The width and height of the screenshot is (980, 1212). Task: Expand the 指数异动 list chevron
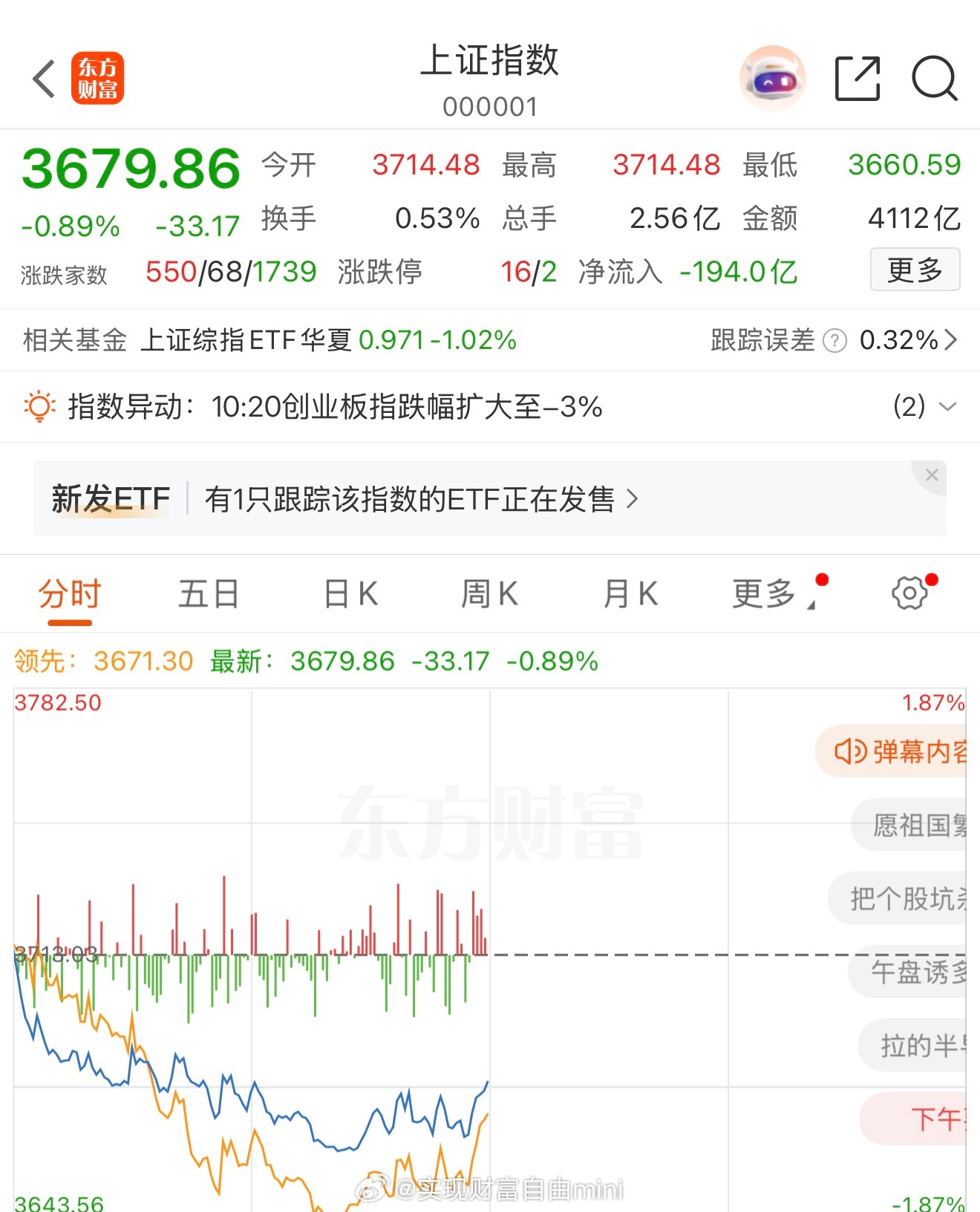947,407
